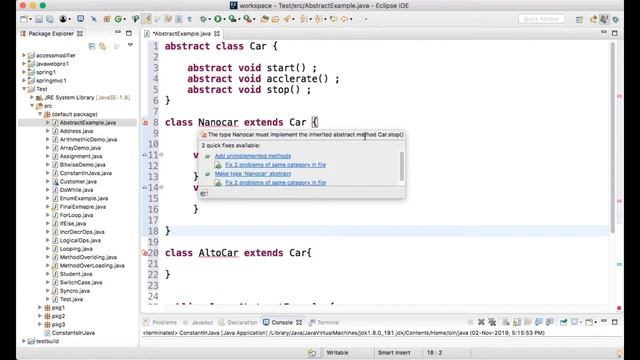Toggle code folding at line 14
This screenshot has height=360, width=640.
162,187
